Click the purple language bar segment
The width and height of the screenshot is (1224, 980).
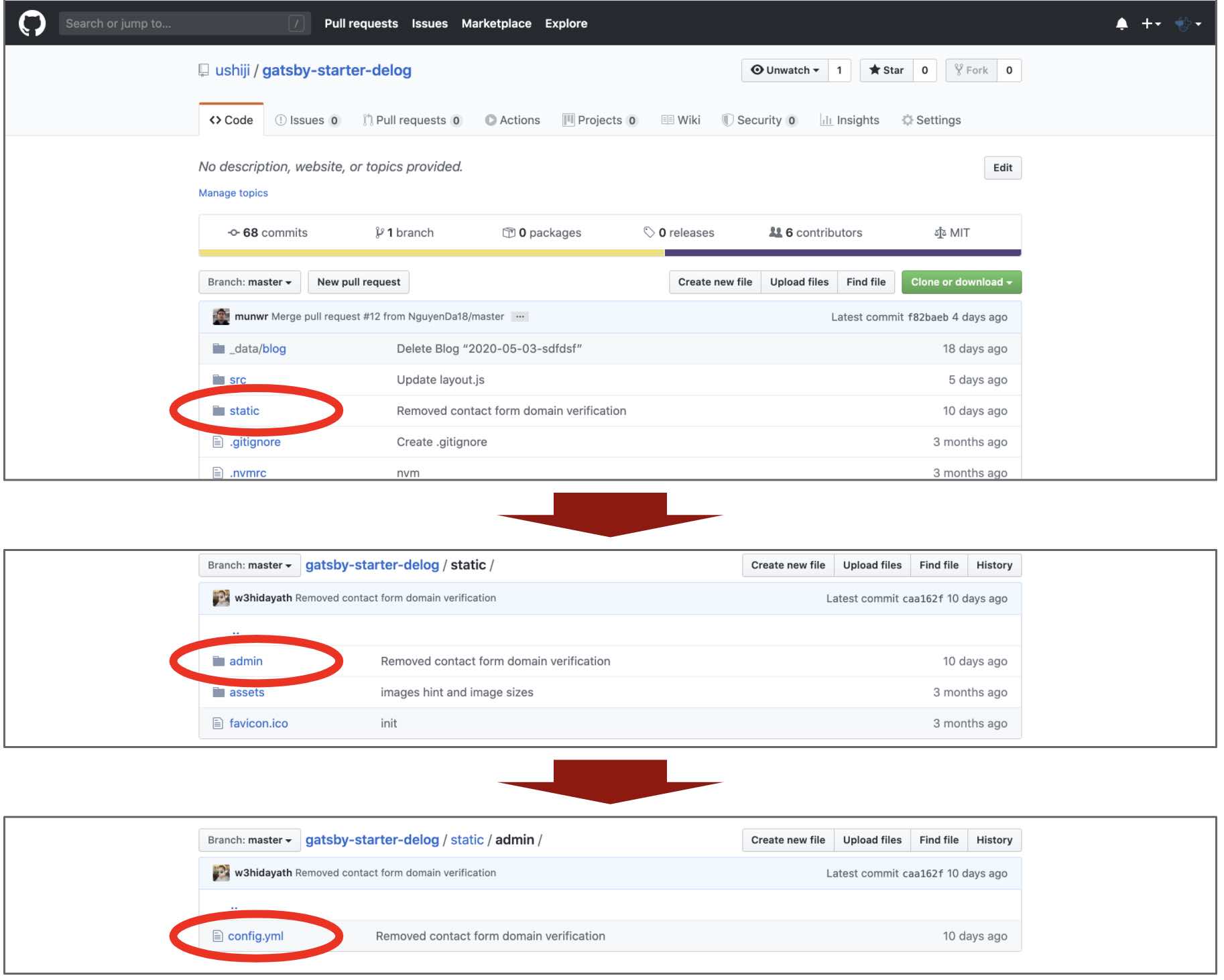[843, 253]
